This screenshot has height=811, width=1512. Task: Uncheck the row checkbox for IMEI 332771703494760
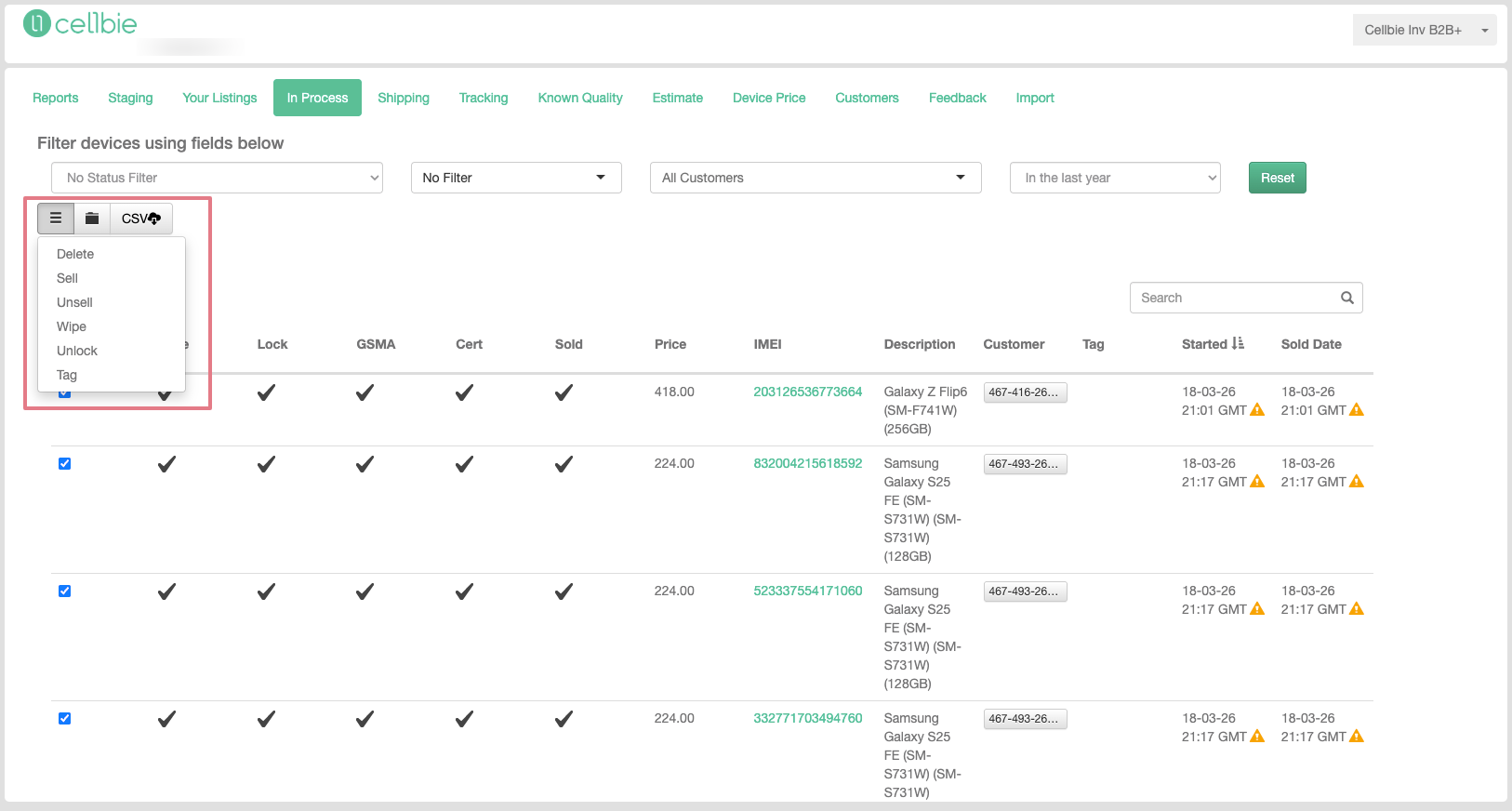pyautogui.click(x=64, y=719)
